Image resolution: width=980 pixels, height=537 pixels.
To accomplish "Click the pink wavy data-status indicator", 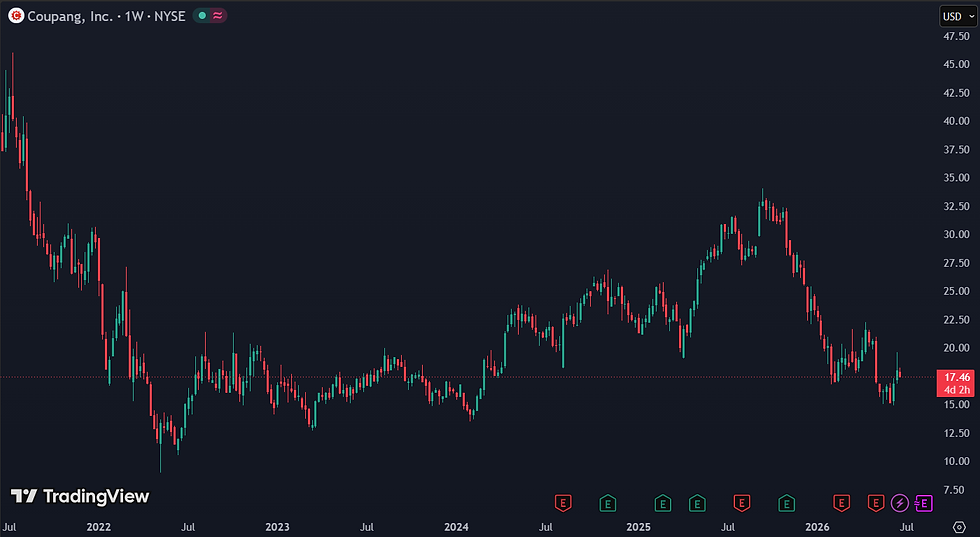I will pyautogui.click(x=217, y=16).
